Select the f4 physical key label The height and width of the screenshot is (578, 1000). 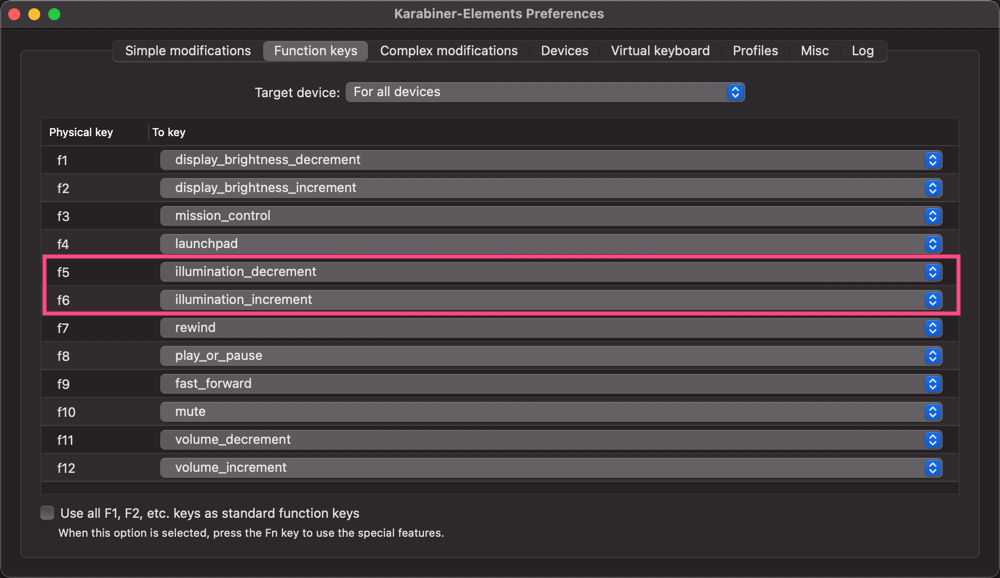62,244
